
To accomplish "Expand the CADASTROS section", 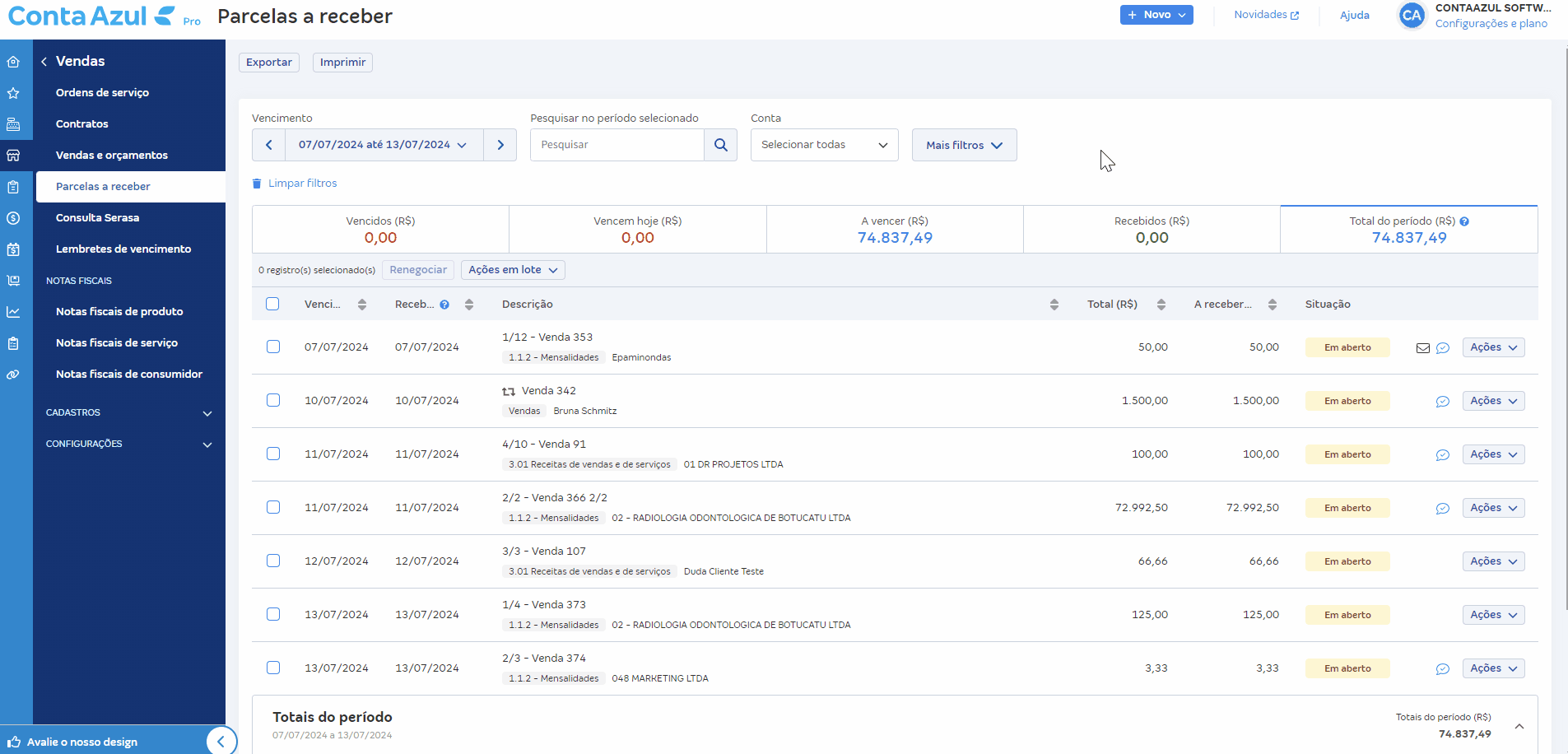I will pyautogui.click(x=129, y=412).
